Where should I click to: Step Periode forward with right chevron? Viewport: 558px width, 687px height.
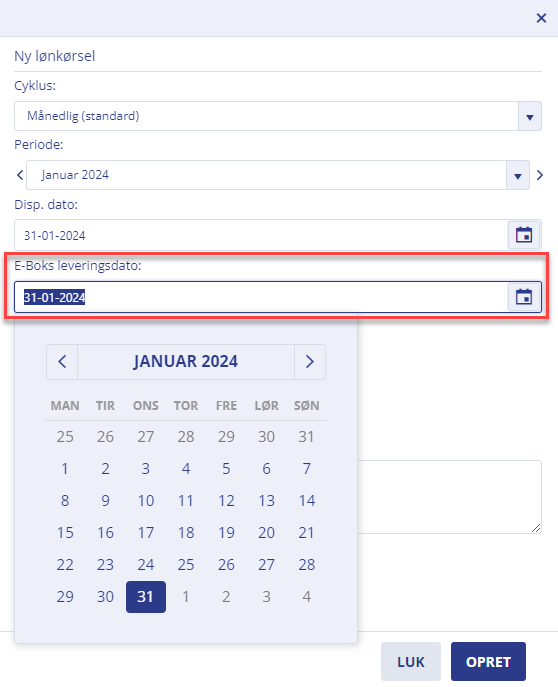[x=540, y=175]
